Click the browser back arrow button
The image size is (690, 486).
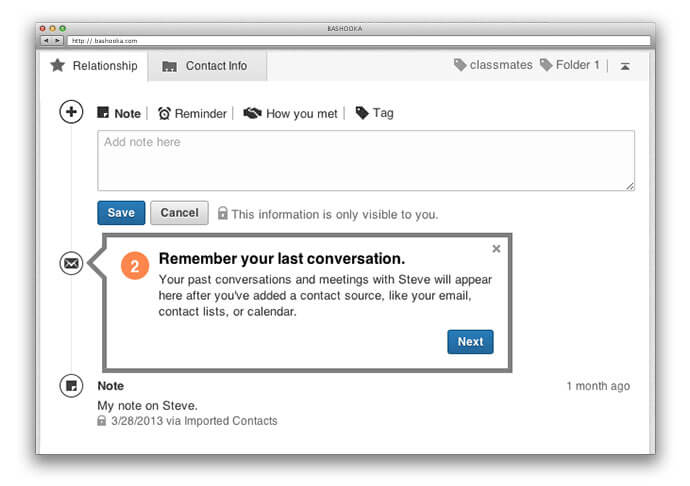46,40
